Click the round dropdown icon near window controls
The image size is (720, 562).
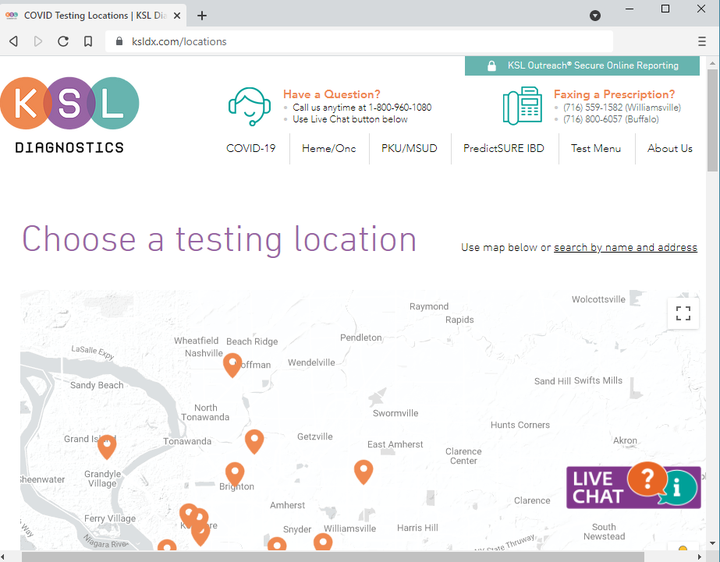point(595,16)
